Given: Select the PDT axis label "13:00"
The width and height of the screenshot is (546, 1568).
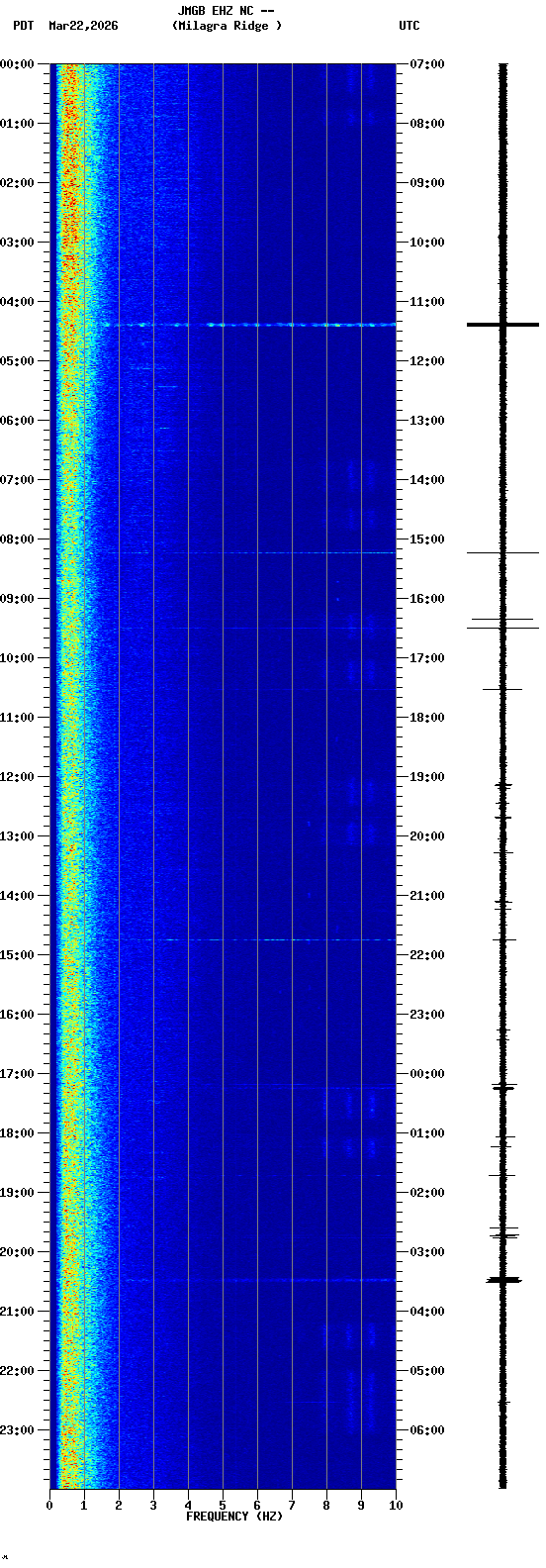Looking at the screenshot, I should point(17,836).
